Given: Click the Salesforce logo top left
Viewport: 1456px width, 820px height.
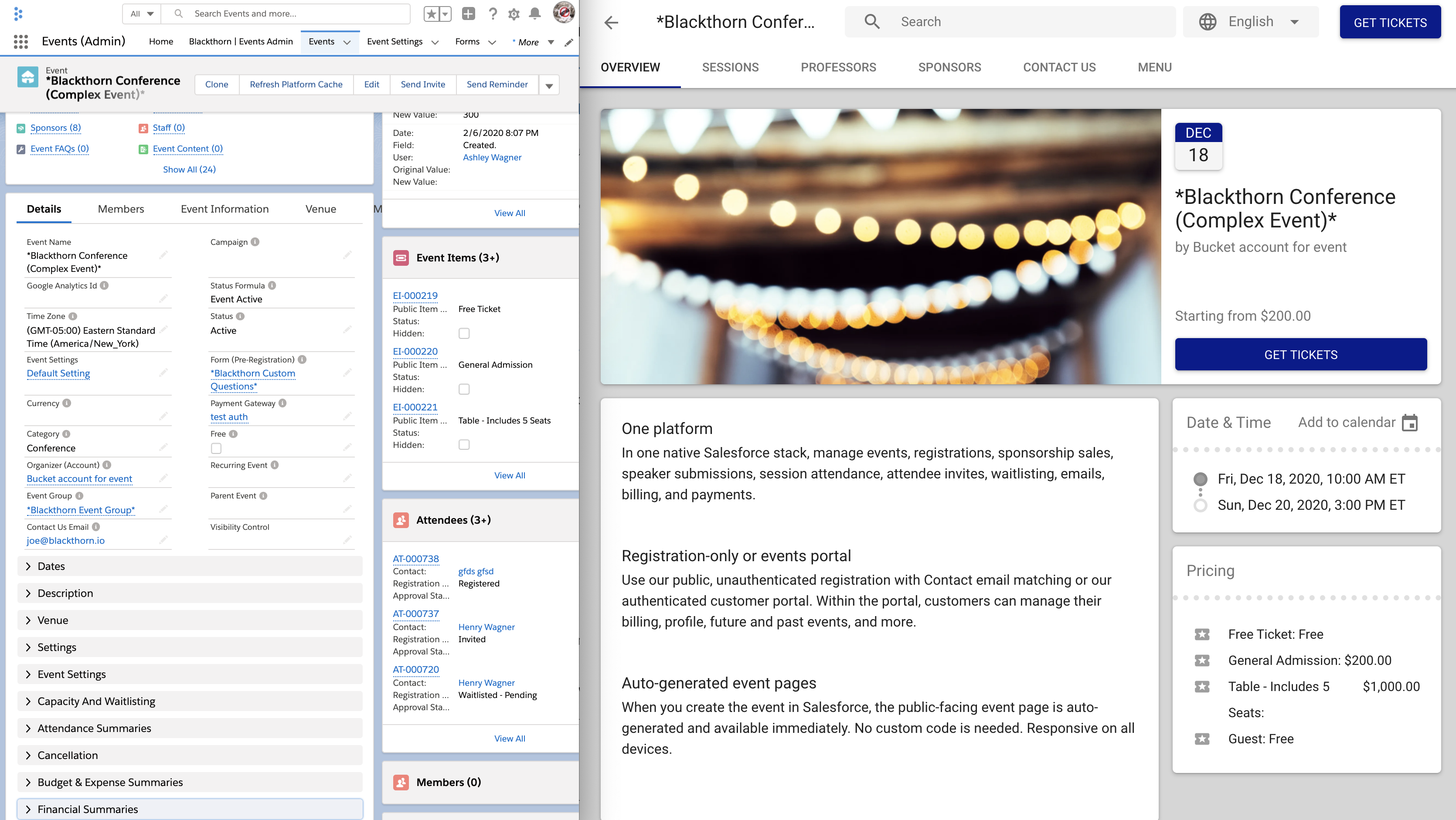Looking at the screenshot, I should point(18,14).
